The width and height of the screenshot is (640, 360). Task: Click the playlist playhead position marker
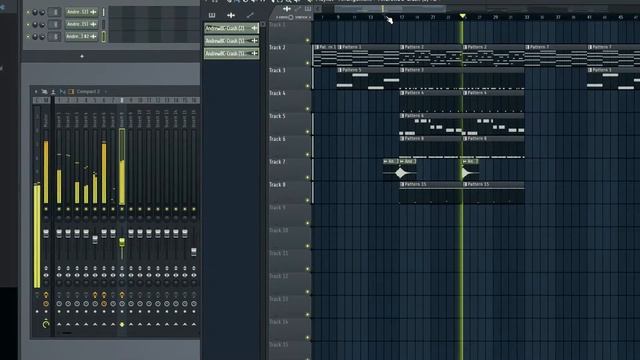tap(462, 16)
